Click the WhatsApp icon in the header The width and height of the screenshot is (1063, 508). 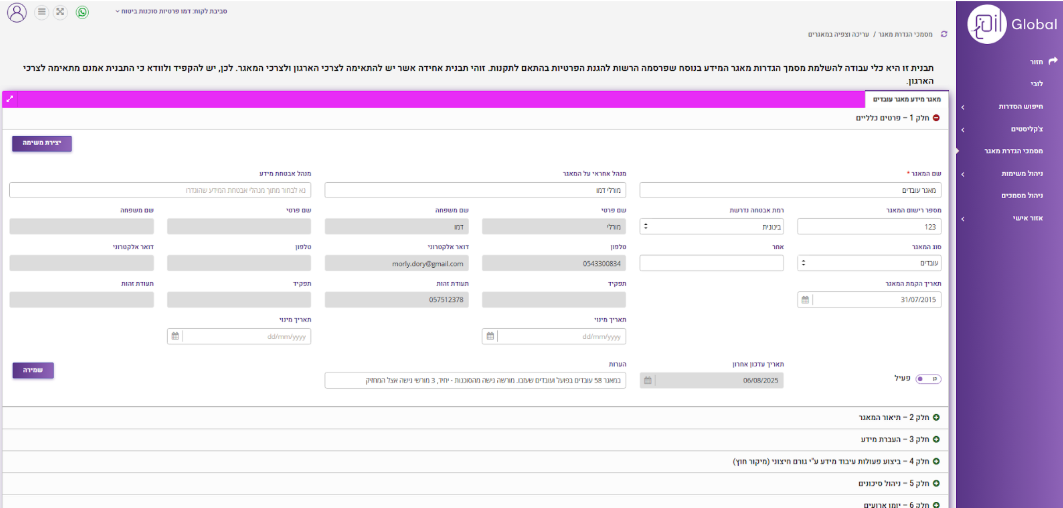coord(82,13)
